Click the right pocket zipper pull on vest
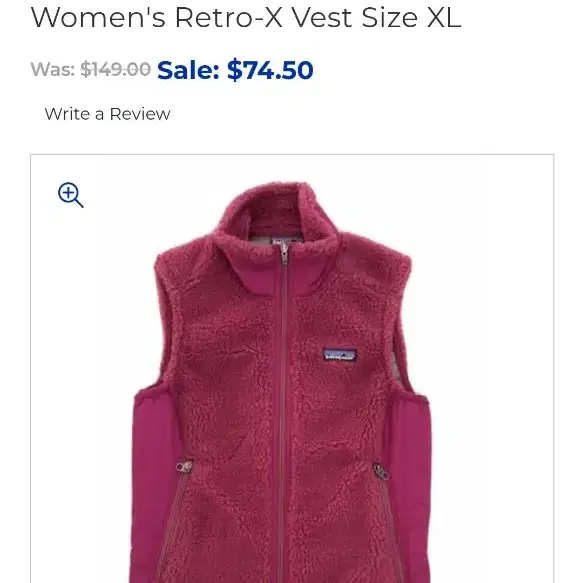The width and height of the screenshot is (583, 583). pos(381,471)
